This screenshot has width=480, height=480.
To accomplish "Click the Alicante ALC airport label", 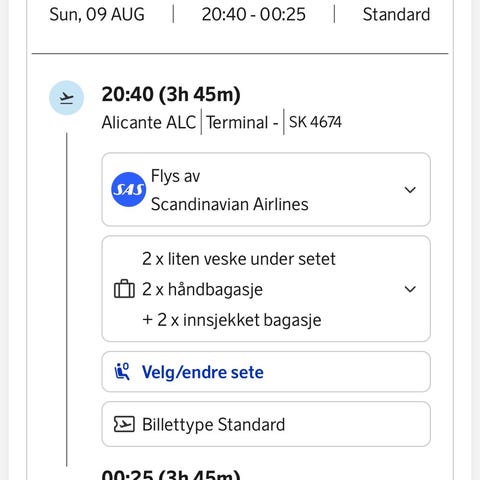I will tap(149, 122).
